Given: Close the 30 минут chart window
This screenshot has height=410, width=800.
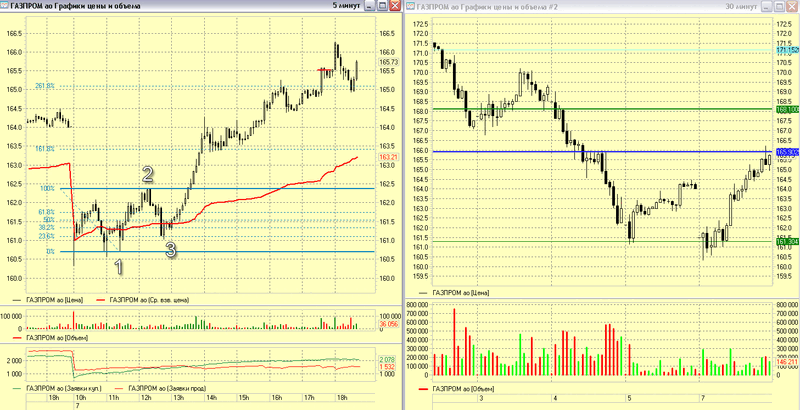Looking at the screenshot, I should click(792, 7).
